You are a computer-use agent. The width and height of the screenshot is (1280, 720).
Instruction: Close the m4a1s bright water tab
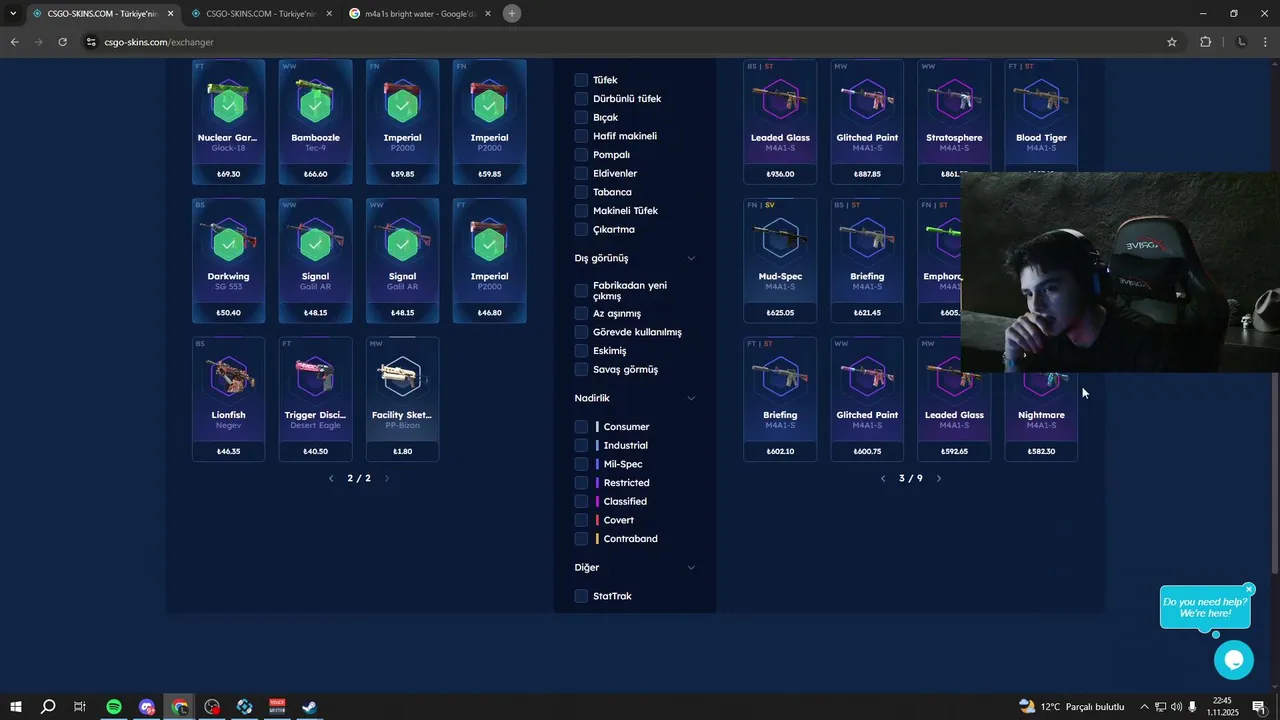(488, 14)
